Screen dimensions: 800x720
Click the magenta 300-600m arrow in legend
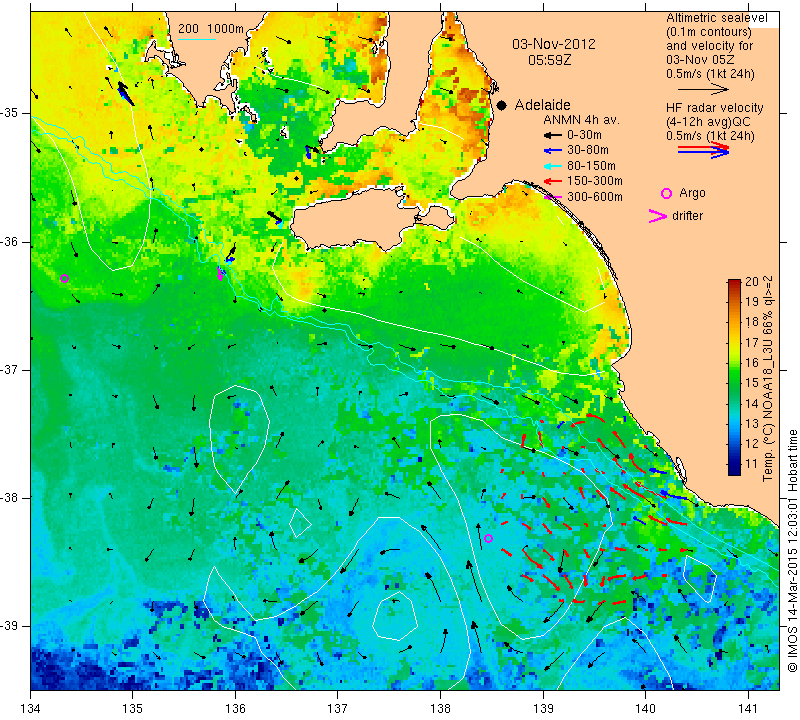[553, 196]
